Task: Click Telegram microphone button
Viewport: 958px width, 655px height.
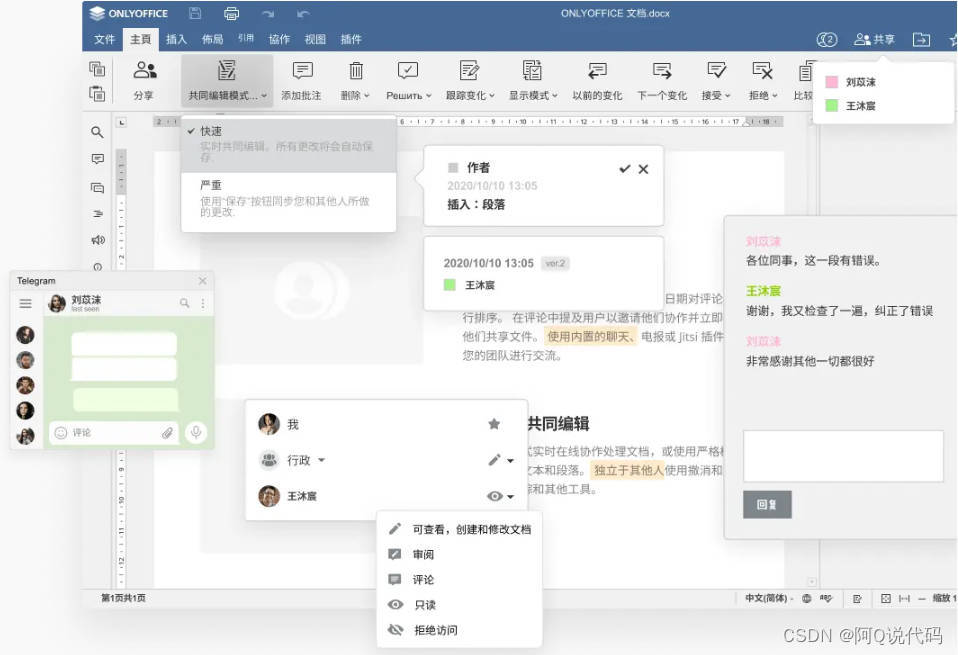Action: pyautogui.click(x=196, y=432)
